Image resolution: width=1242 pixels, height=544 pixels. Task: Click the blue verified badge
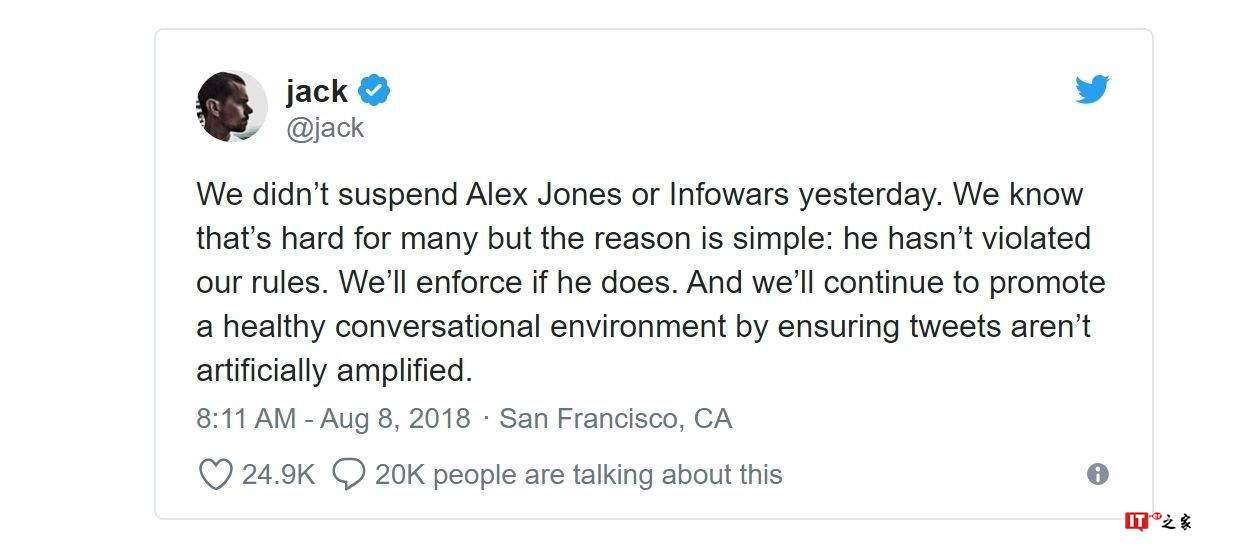(x=375, y=91)
